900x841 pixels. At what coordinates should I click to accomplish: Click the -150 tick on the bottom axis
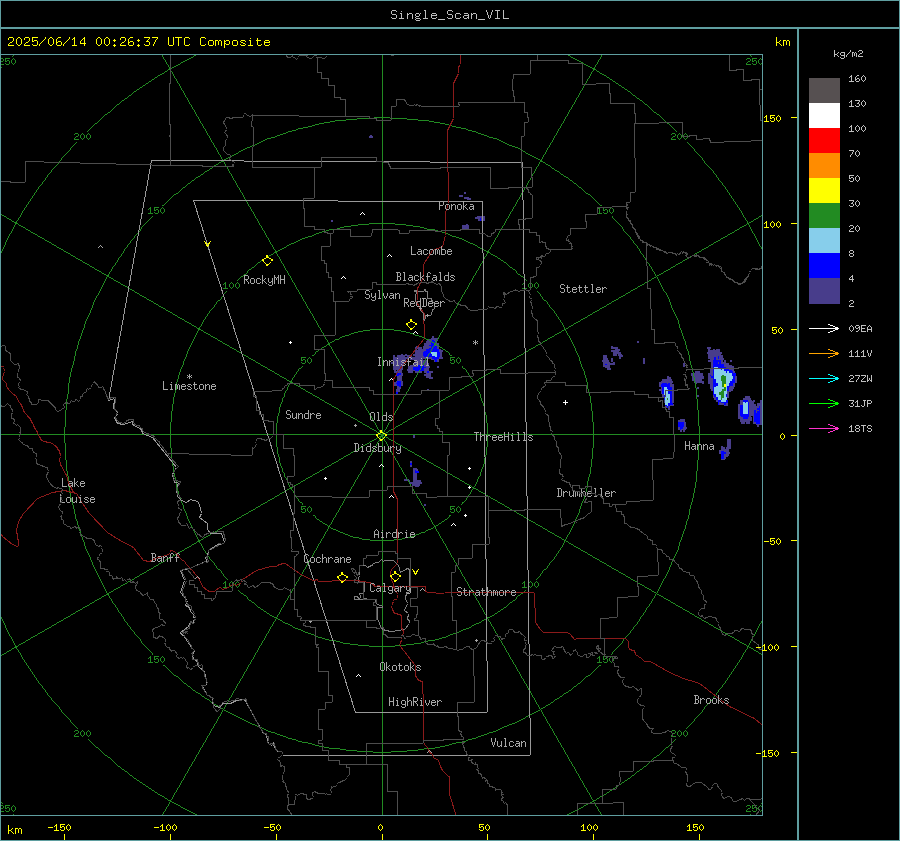click(x=59, y=828)
